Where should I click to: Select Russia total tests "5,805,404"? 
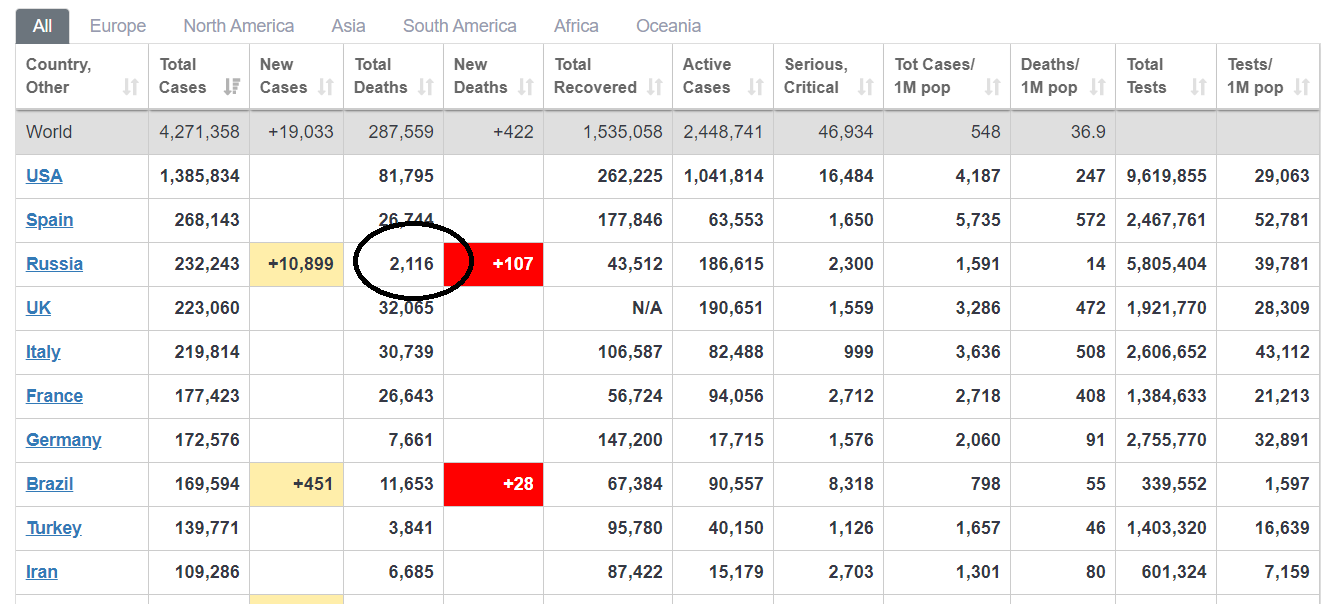pyautogui.click(x=1167, y=264)
